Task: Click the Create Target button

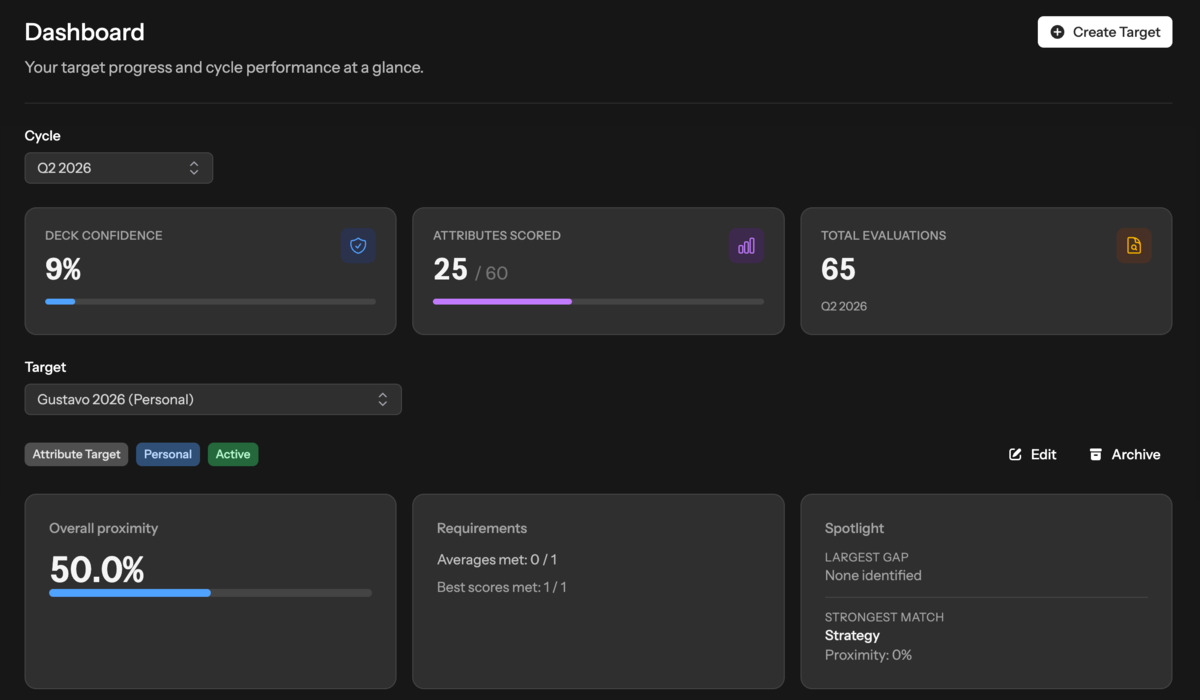Action: pyautogui.click(x=1105, y=32)
